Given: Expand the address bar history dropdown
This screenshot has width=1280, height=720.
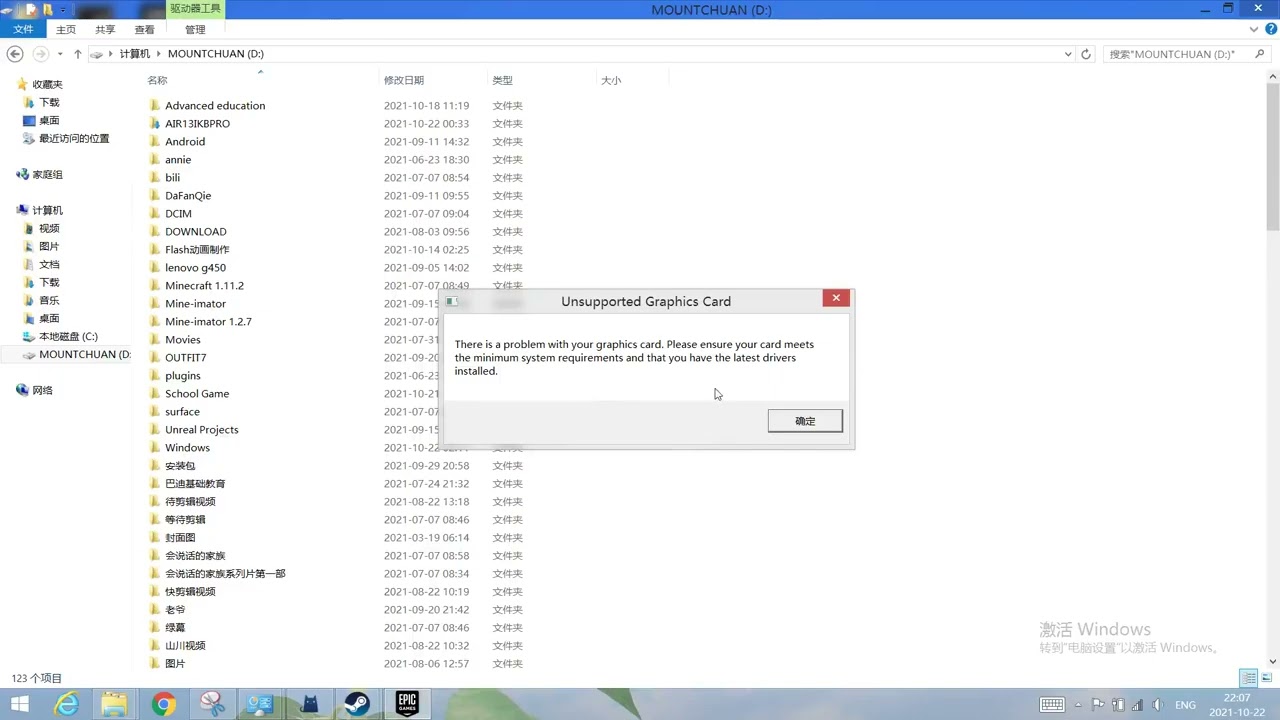Looking at the screenshot, I should pyautogui.click(x=1068, y=54).
